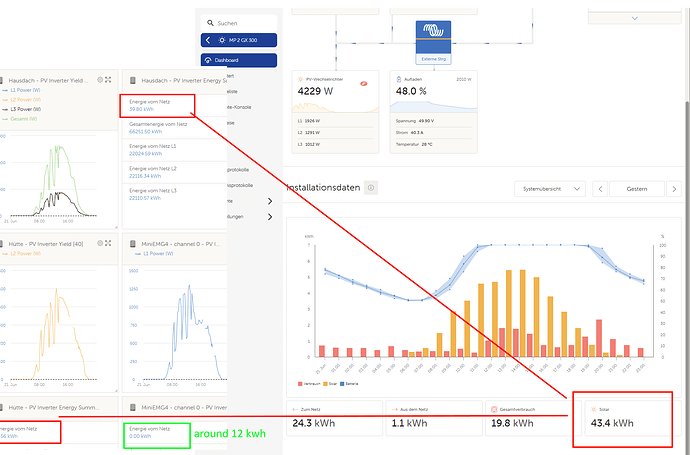
Task: Click the magnifier icon in Suchen box
Action: coord(210,23)
